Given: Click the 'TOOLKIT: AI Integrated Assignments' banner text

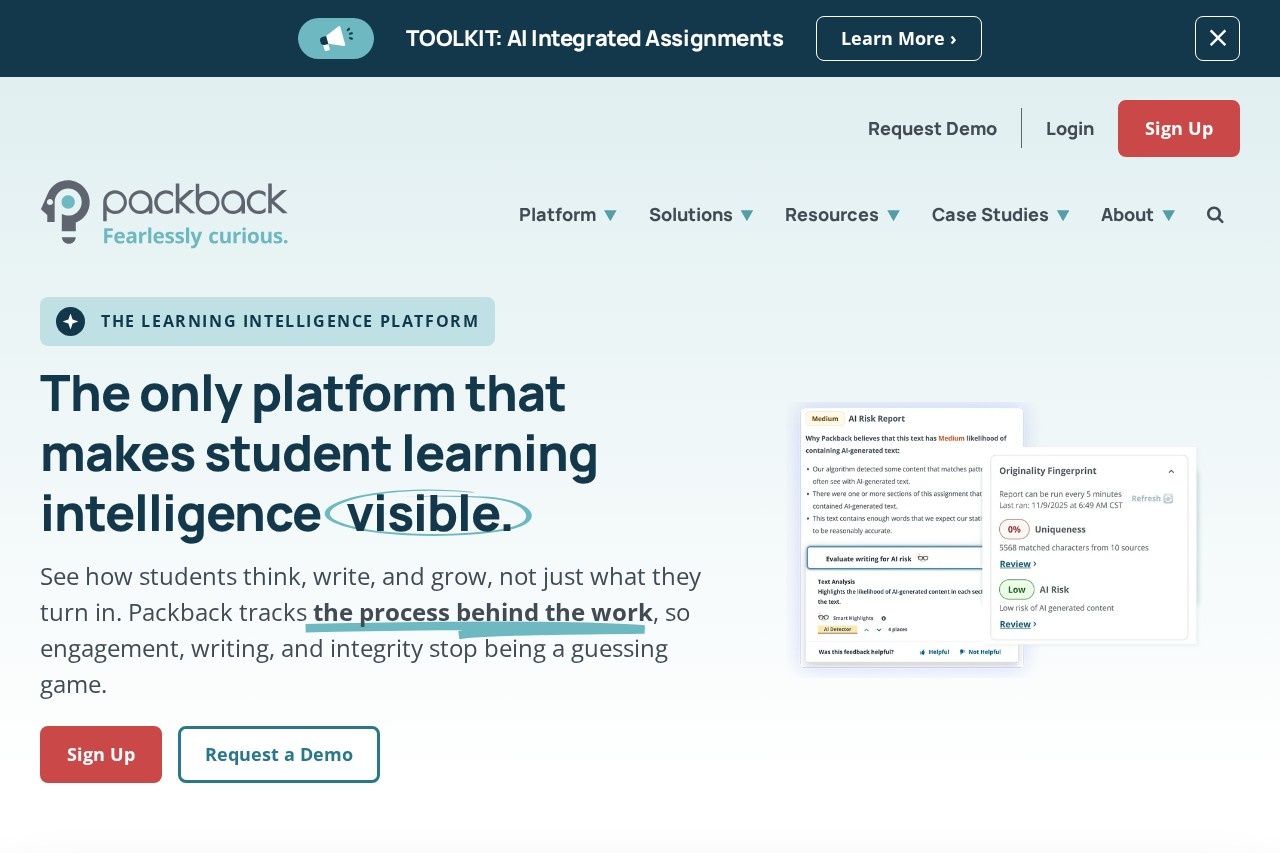Looking at the screenshot, I should [595, 39].
